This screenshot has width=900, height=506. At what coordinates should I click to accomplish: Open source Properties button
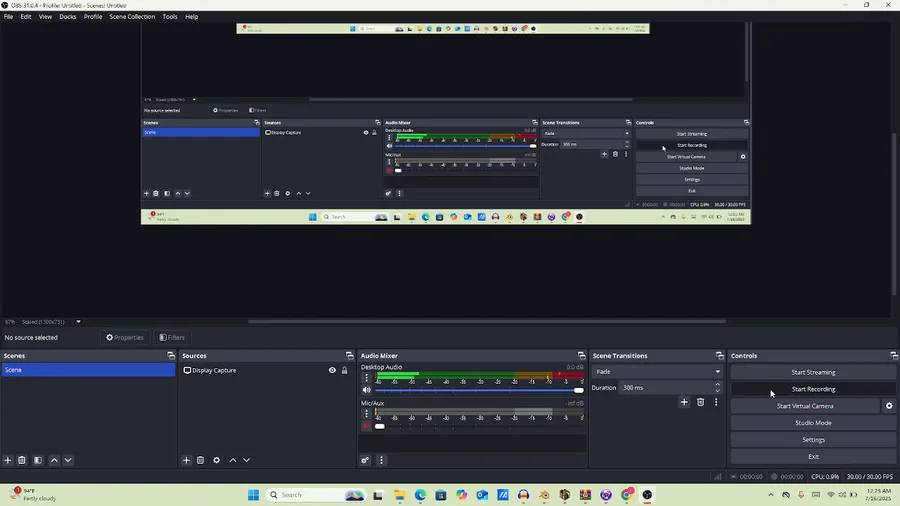tap(125, 337)
